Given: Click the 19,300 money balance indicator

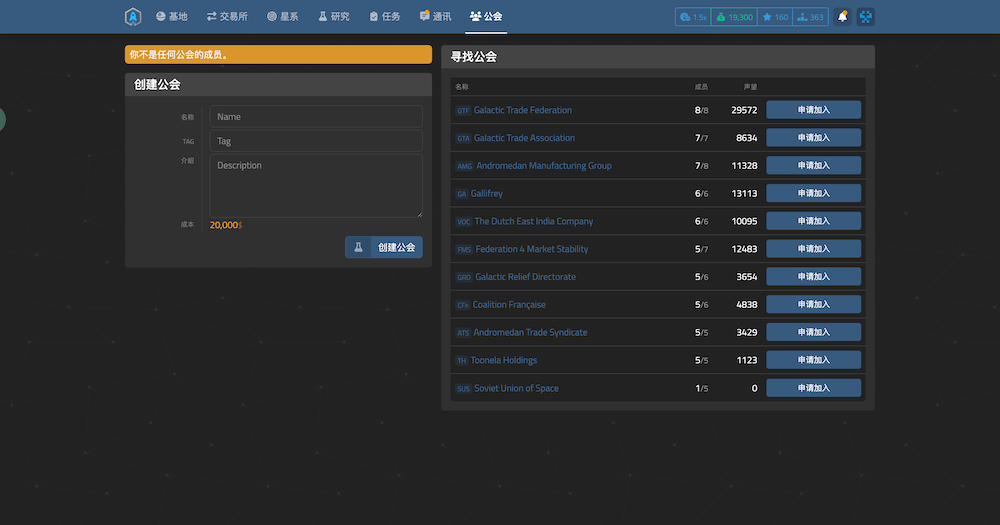Looking at the screenshot, I should tap(734, 17).
